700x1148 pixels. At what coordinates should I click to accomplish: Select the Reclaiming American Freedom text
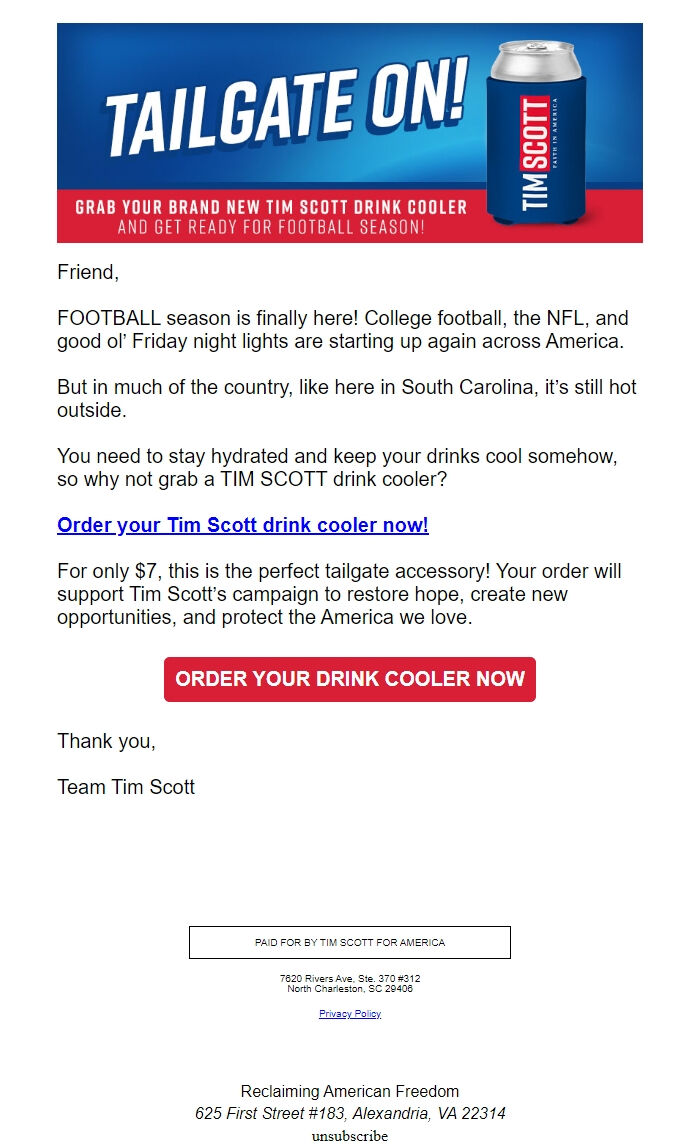tap(349, 1091)
